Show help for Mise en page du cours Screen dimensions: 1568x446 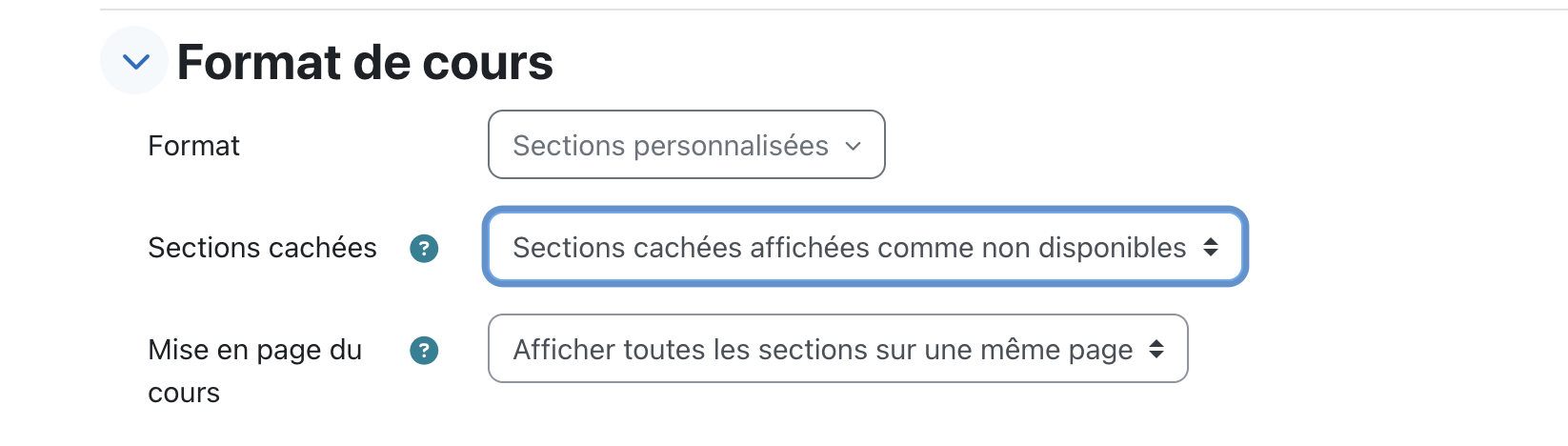click(424, 351)
